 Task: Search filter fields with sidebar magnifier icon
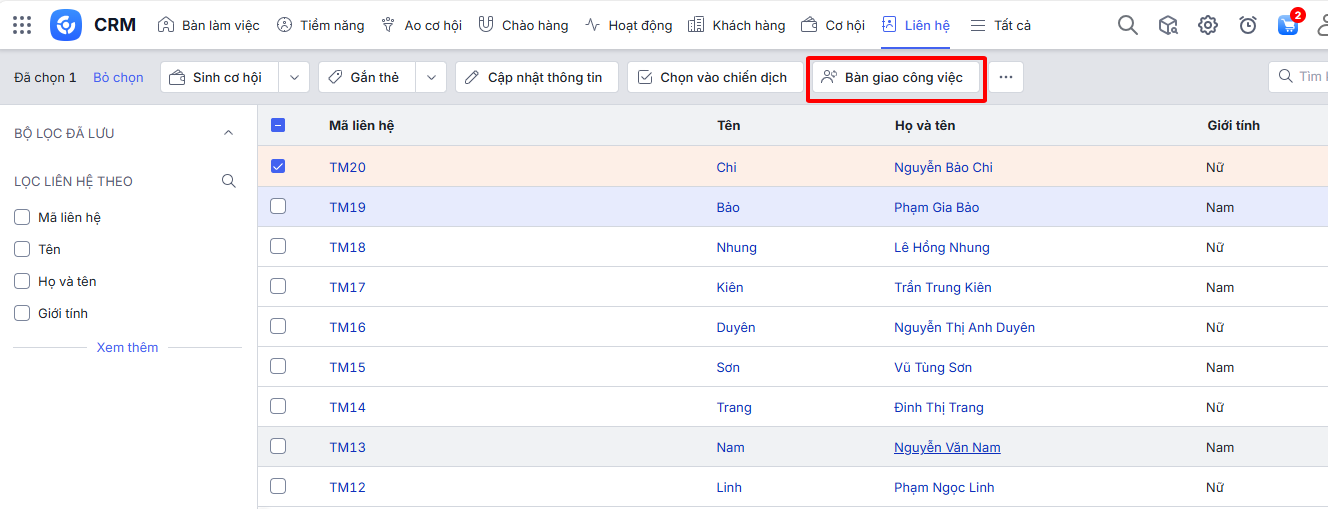tap(229, 181)
